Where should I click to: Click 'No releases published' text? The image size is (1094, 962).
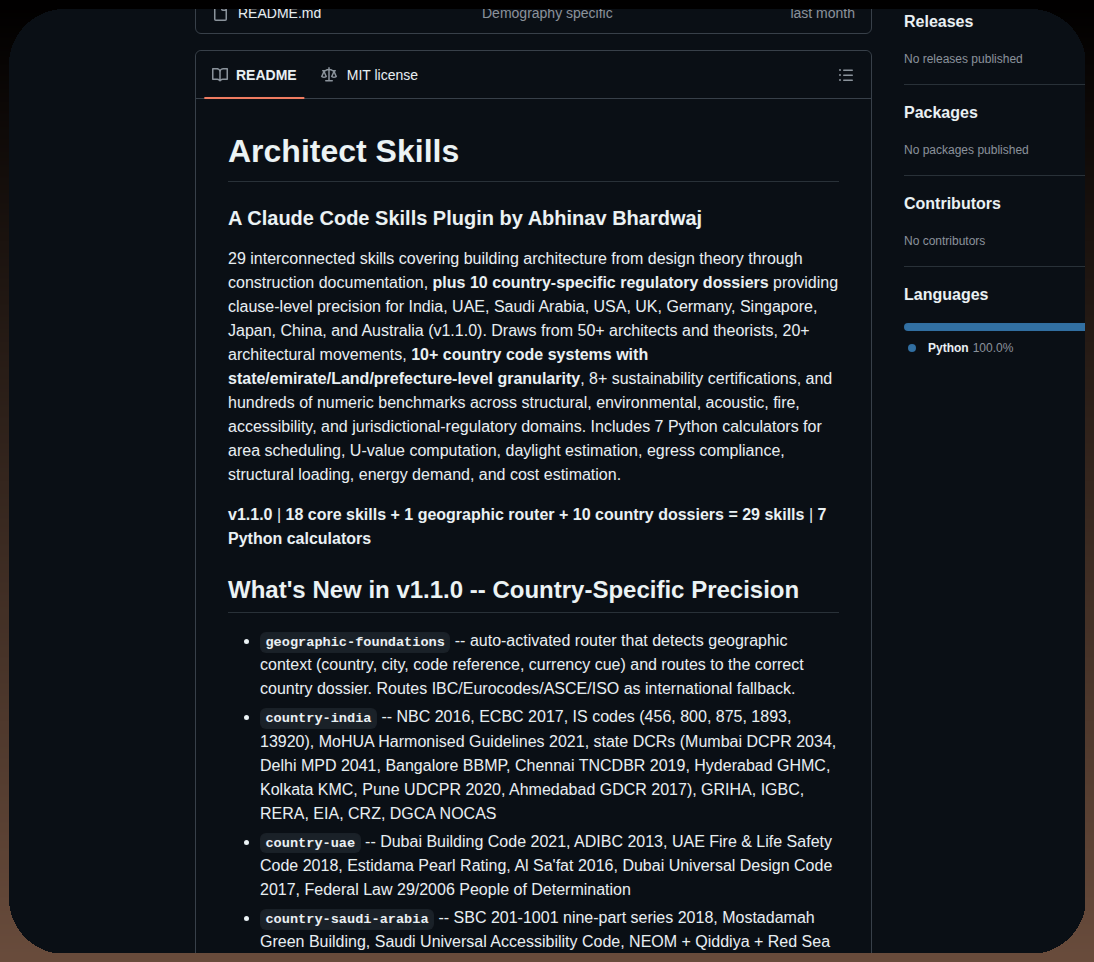[x=963, y=59]
